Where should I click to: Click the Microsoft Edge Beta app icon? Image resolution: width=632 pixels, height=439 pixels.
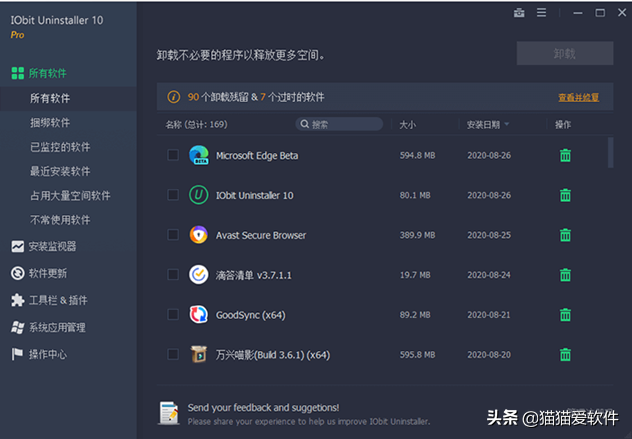[199, 155]
